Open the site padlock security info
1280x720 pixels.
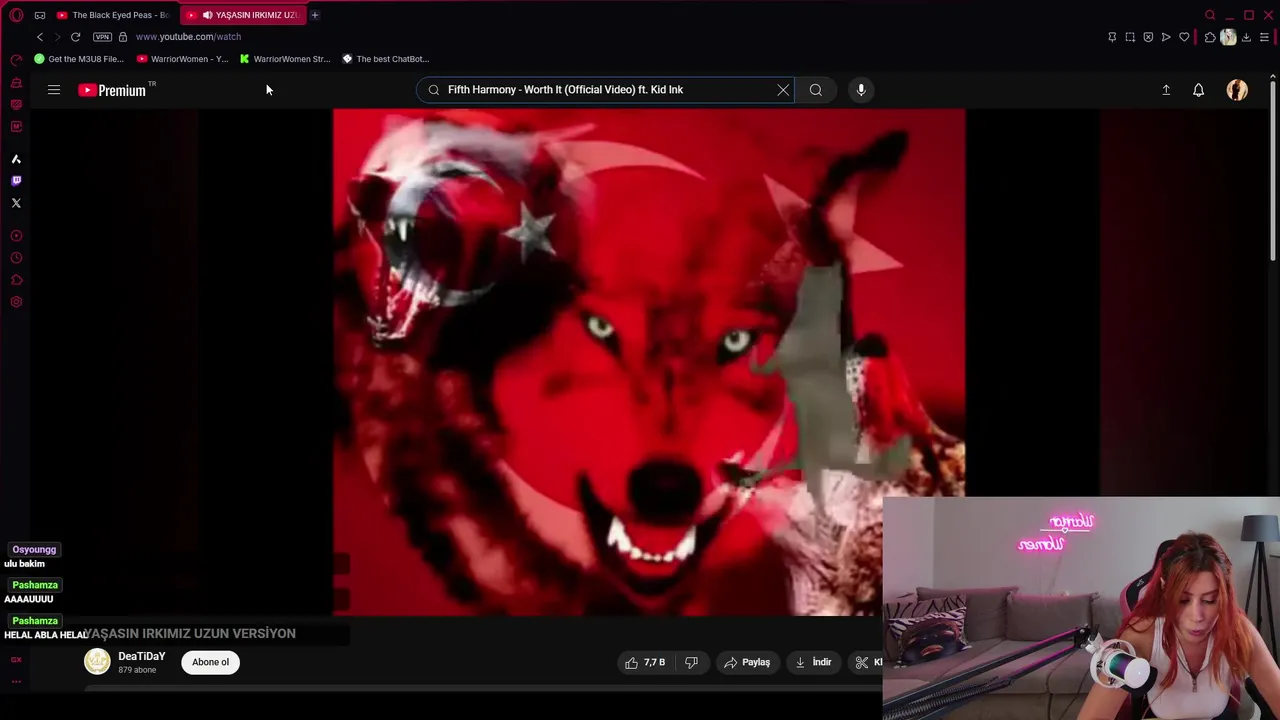click(x=123, y=37)
